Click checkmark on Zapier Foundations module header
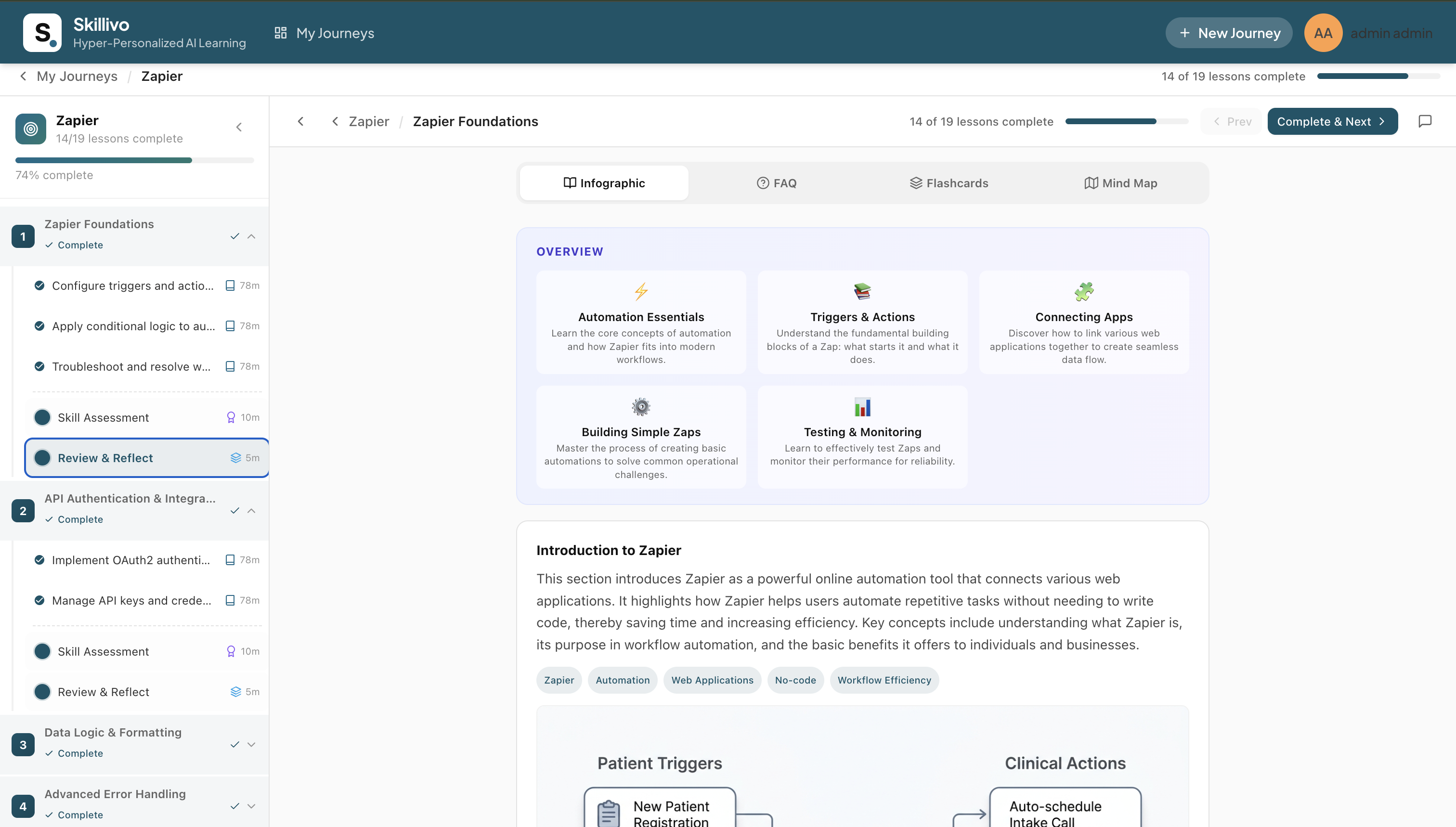This screenshot has width=1456, height=827. (x=234, y=236)
